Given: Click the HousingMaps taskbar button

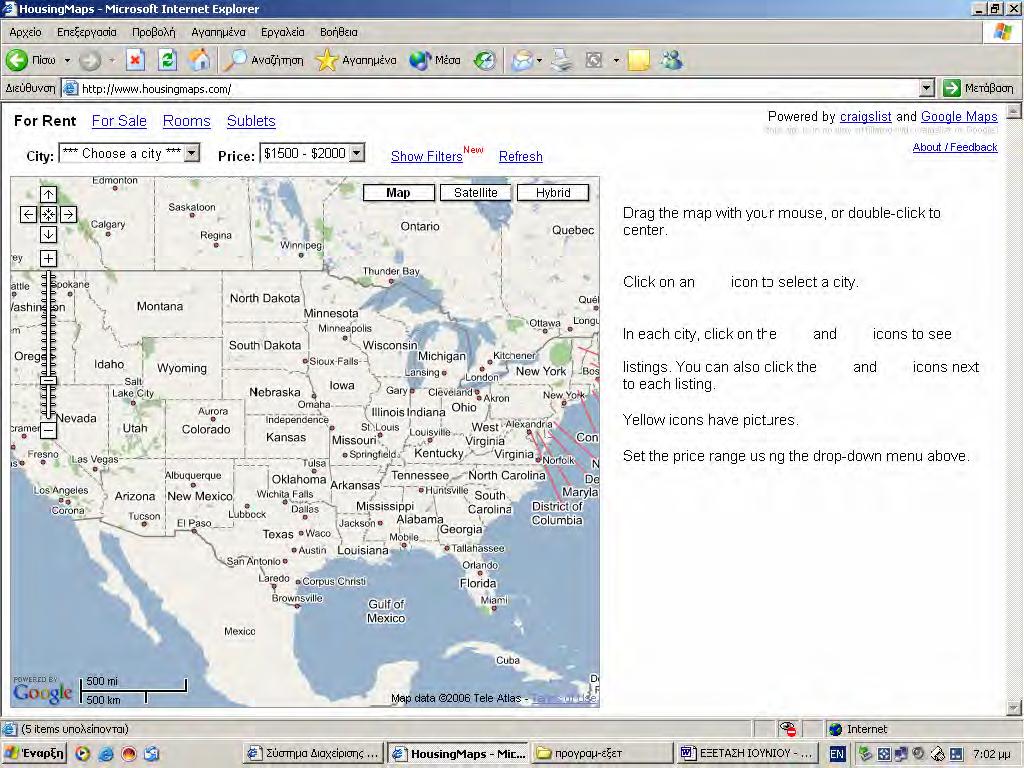Looking at the screenshot, I should point(458,754).
